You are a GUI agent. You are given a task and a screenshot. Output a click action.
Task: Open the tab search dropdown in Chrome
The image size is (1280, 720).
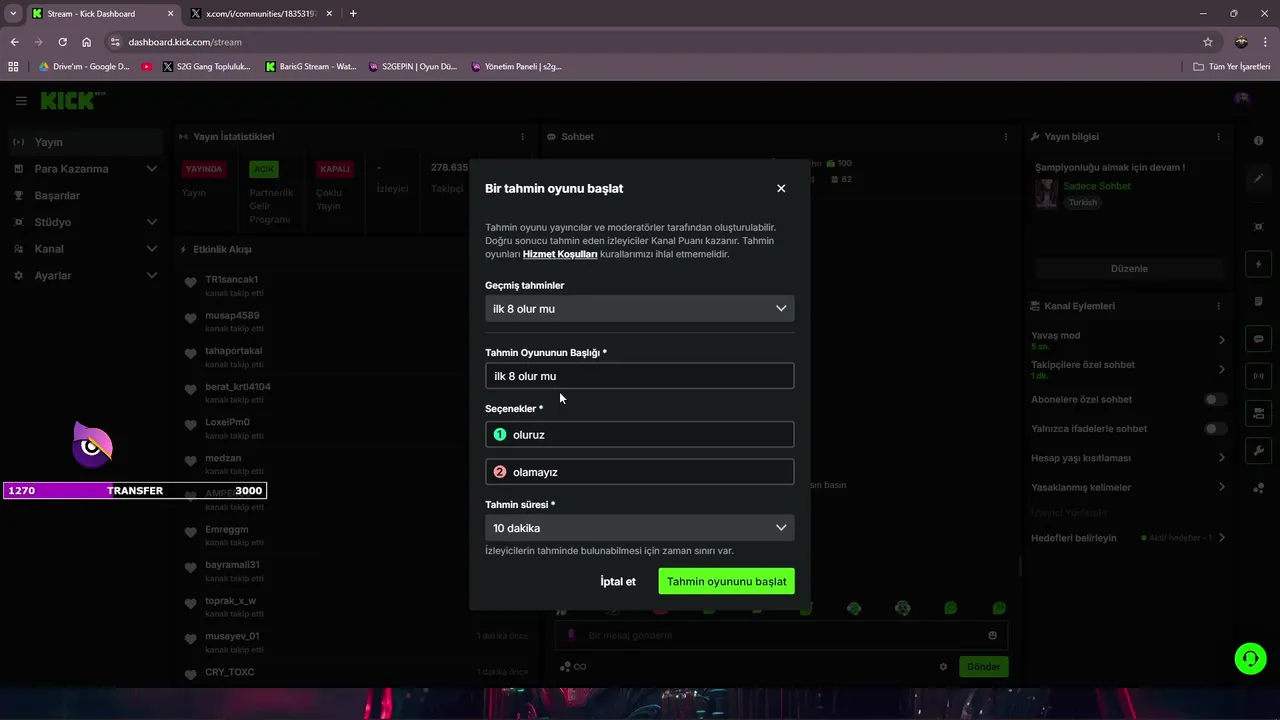click(x=12, y=13)
